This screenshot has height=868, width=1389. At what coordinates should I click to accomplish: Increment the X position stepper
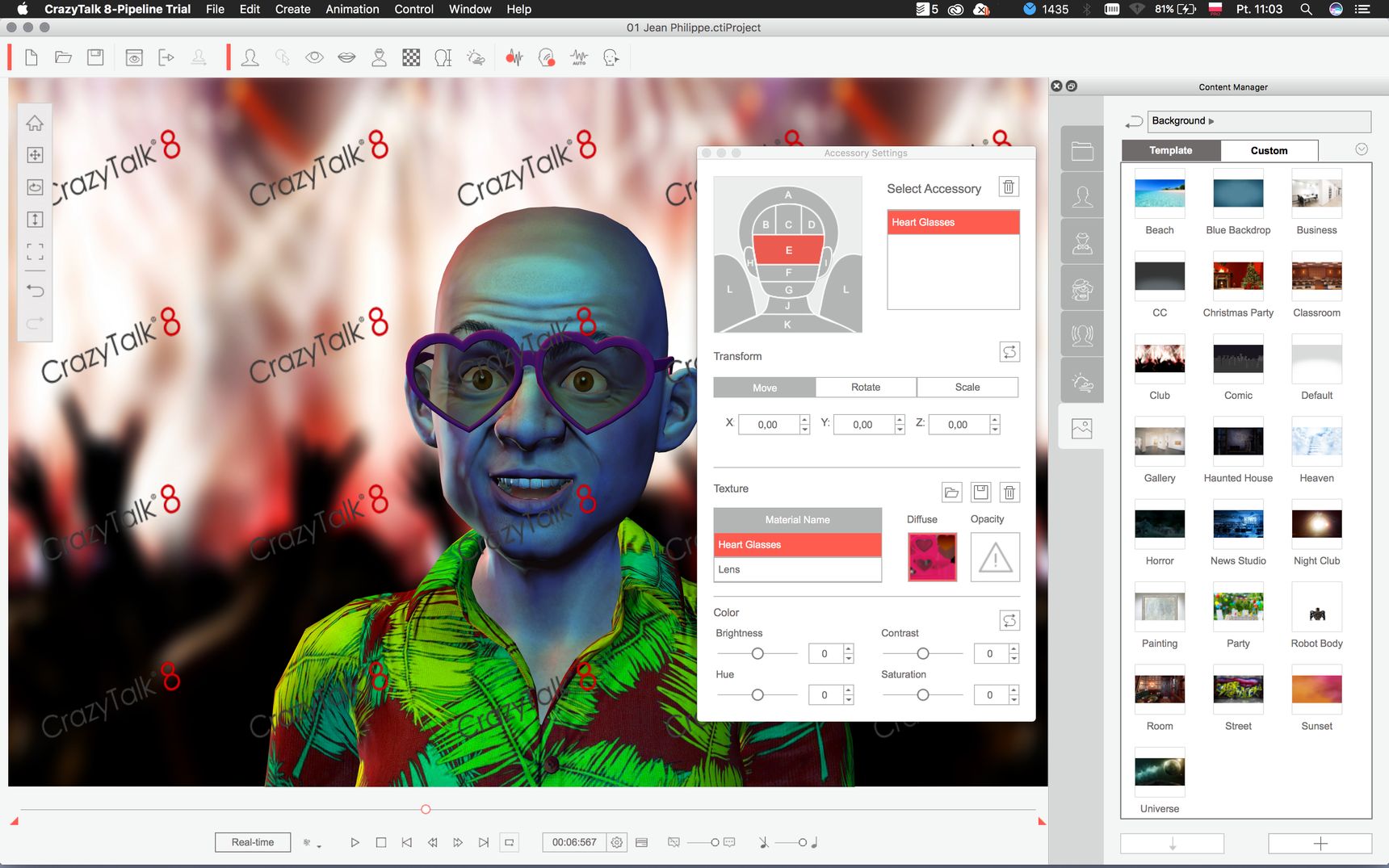(804, 420)
